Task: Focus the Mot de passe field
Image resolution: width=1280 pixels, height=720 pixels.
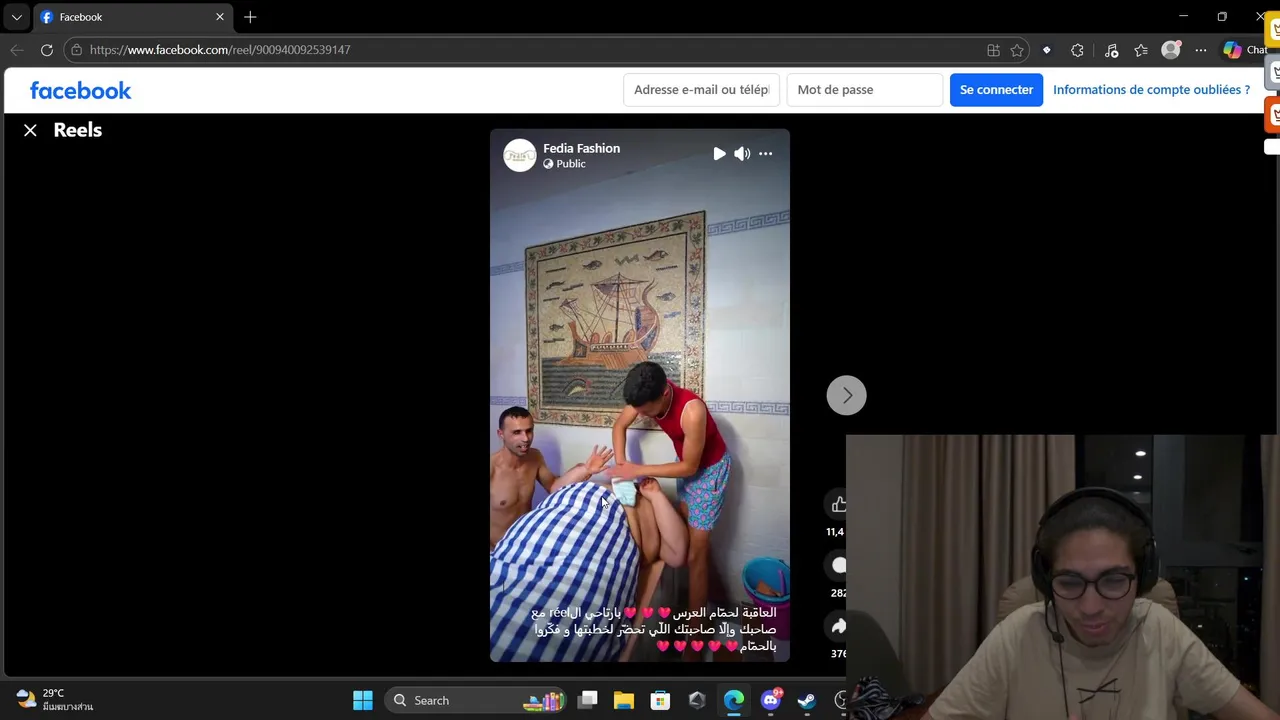Action: click(865, 90)
